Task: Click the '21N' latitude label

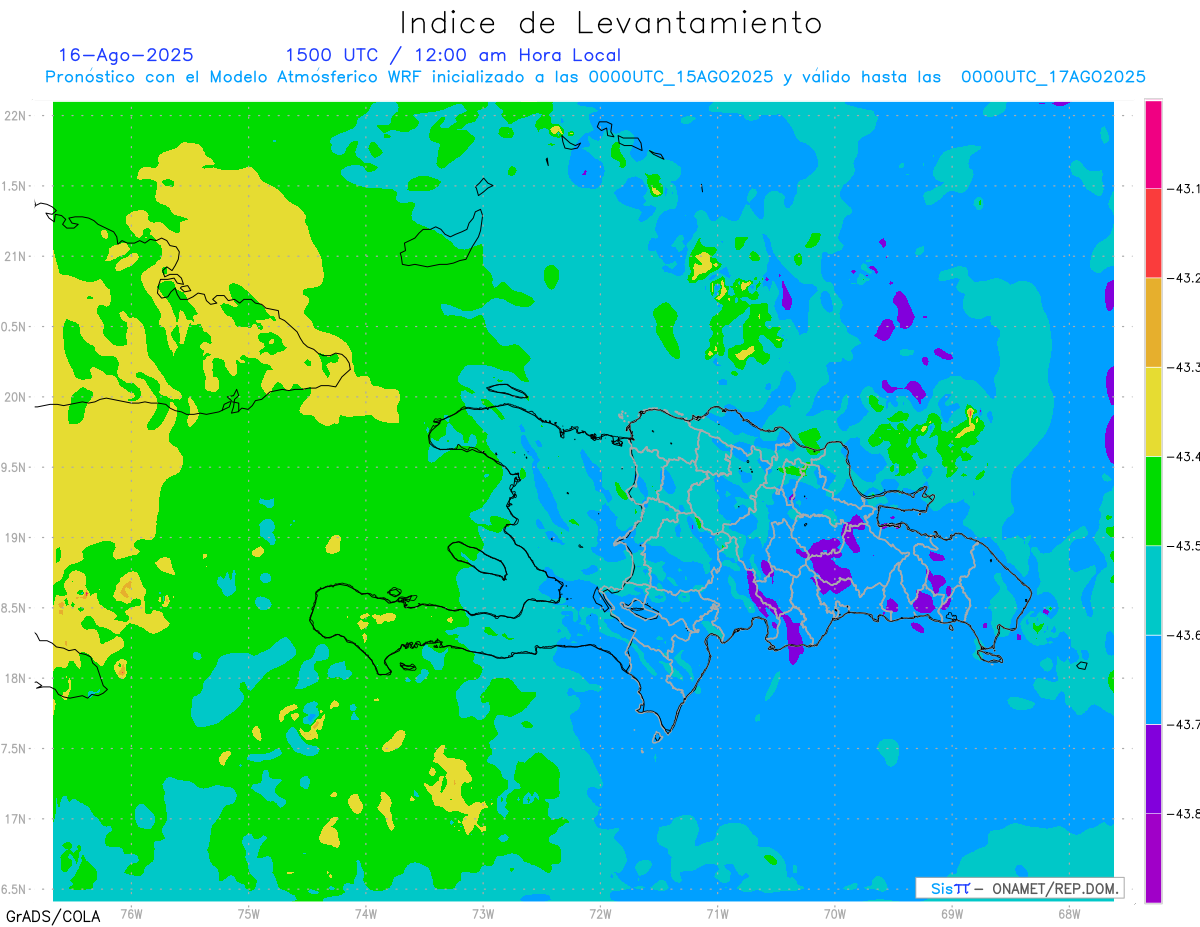Action: (16, 256)
